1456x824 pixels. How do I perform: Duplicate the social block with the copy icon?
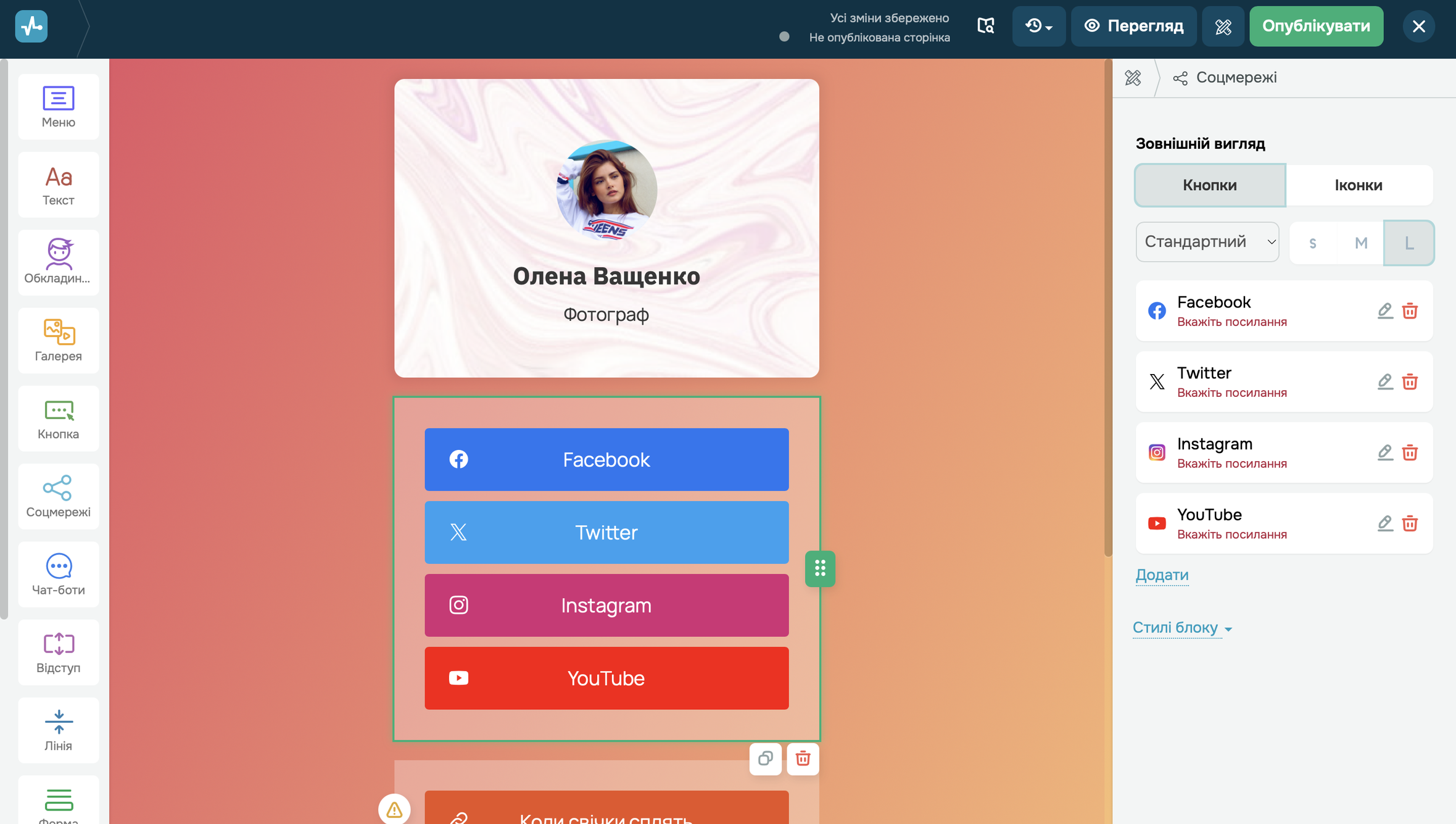[x=765, y=759]
